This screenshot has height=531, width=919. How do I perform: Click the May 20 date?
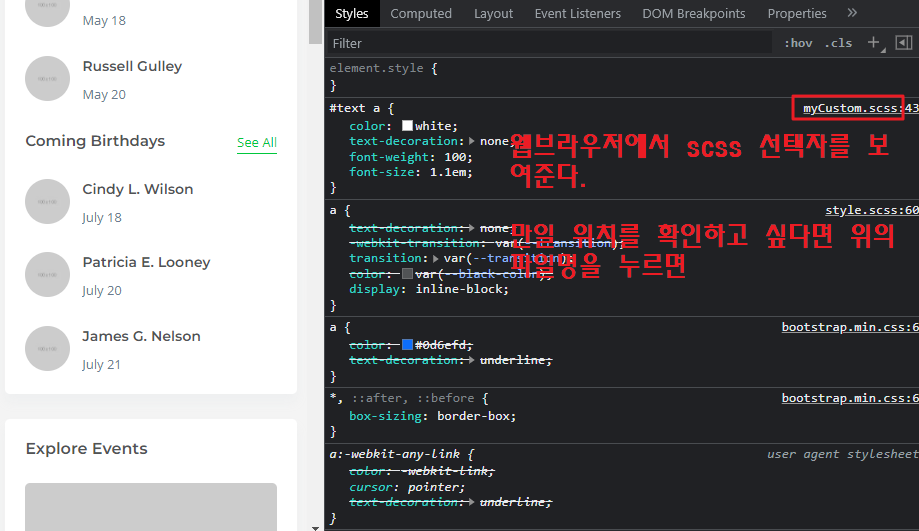click(x=104, y=94)
